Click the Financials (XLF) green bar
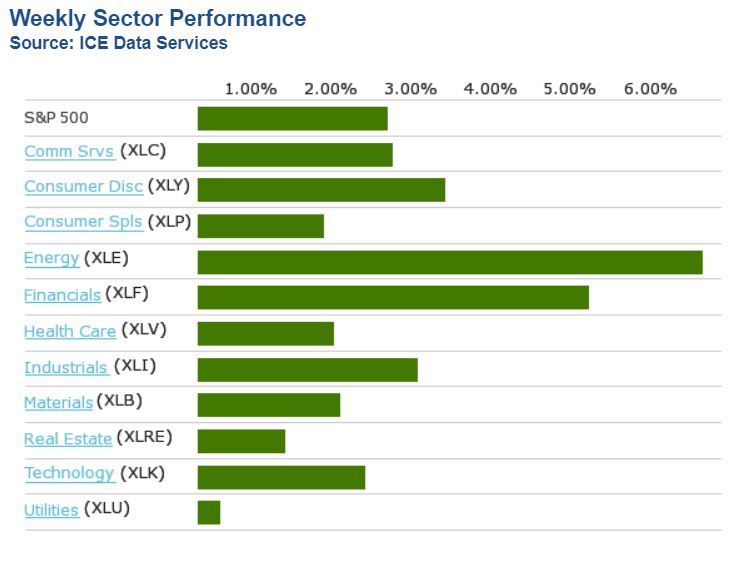 (393, 297)
